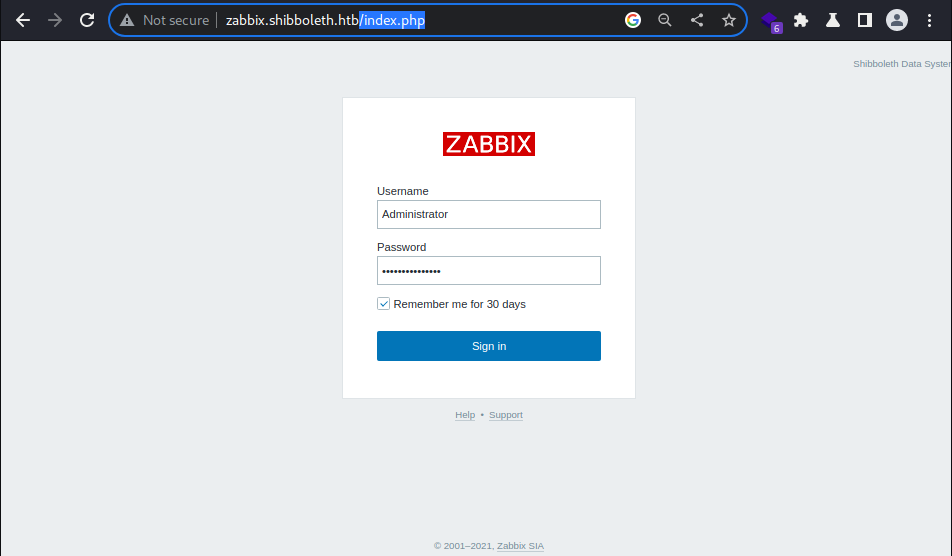The image size is (952, 556).
Task: Open the Chrome Labs flask icon
Action: pos(833,20)
